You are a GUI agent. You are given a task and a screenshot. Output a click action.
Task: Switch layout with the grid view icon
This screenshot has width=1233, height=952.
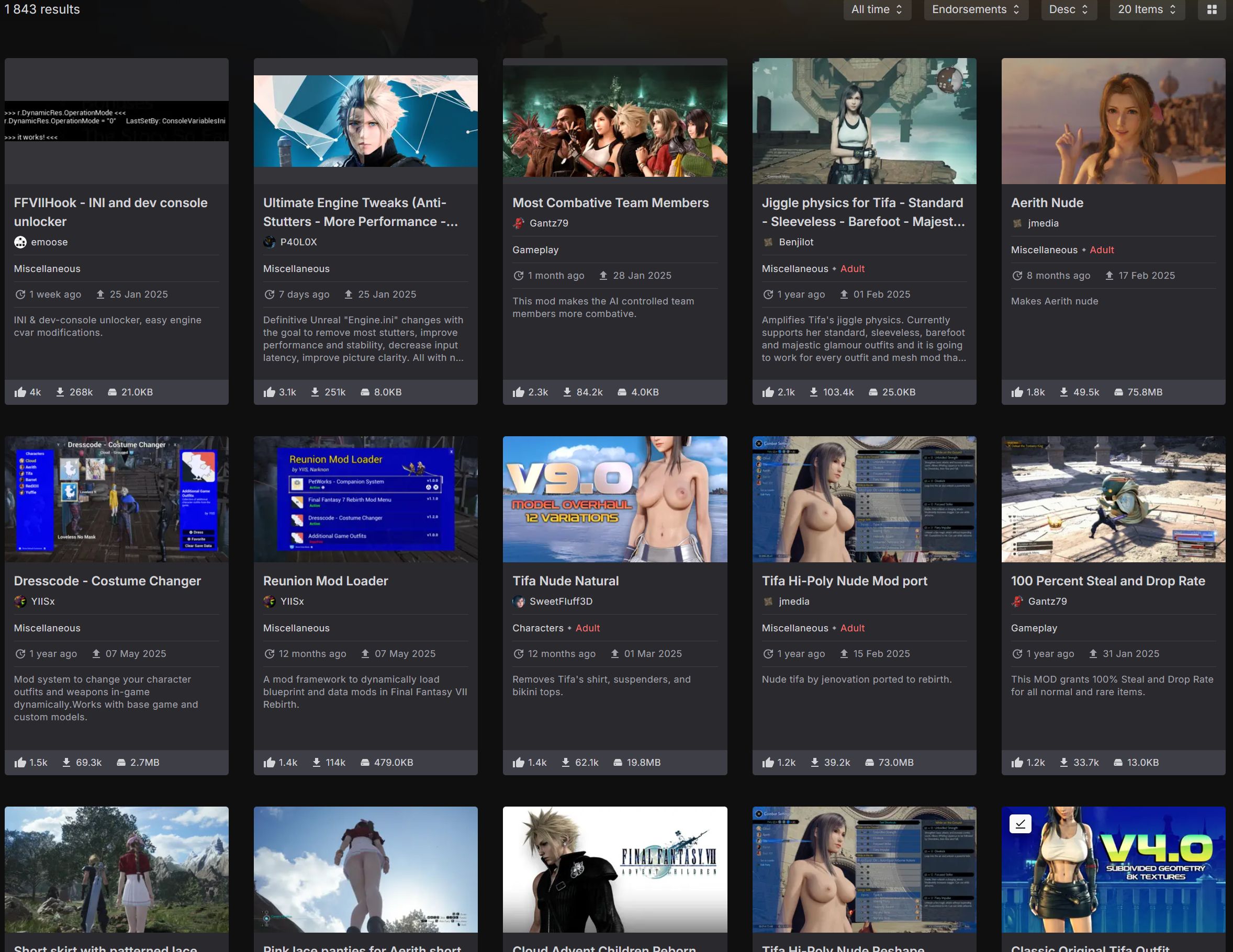(x=1212, y=9)
